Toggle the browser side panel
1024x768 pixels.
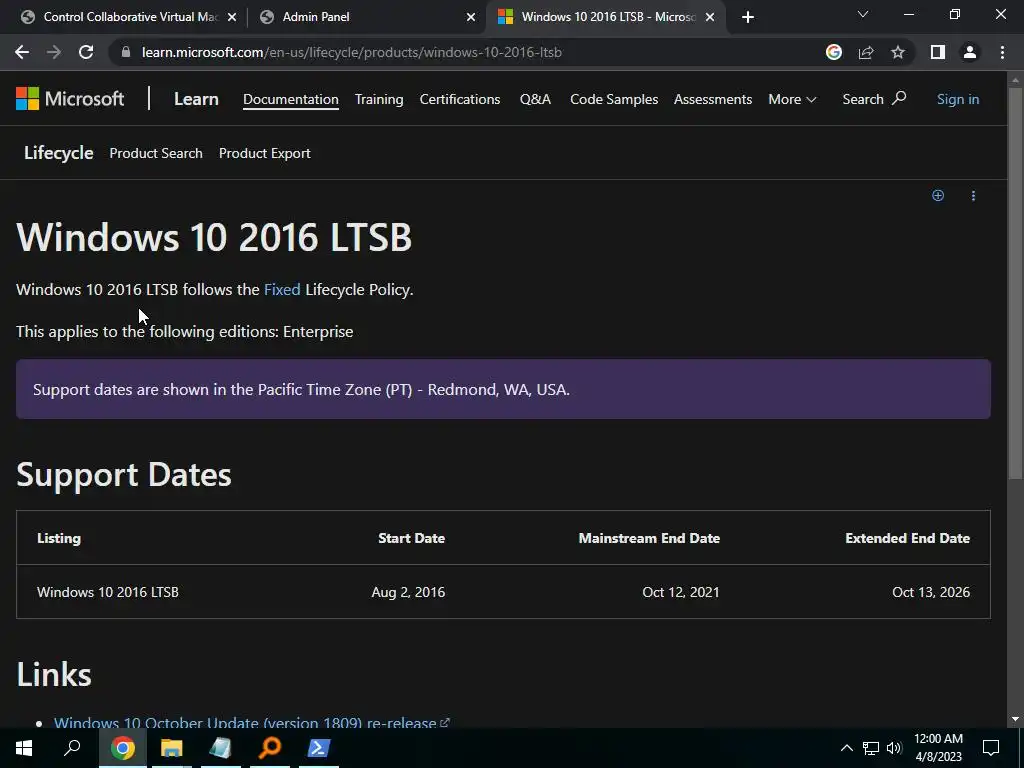click(x=938, y=52)
